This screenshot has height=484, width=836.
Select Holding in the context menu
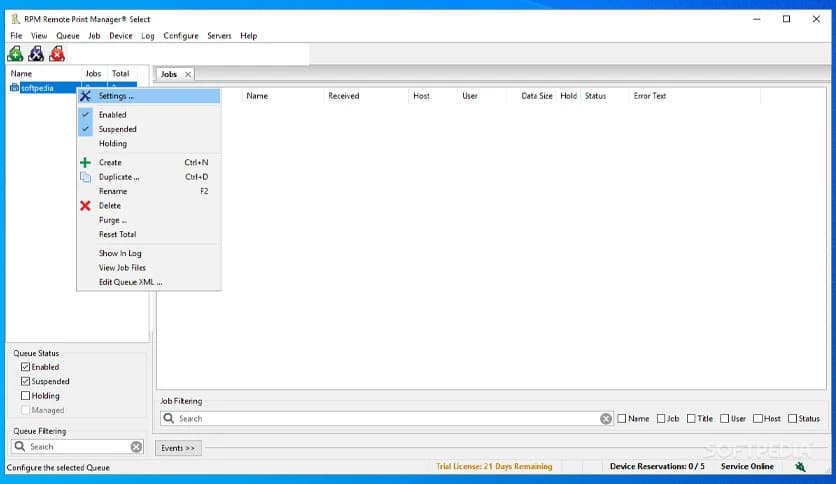[x=149, y=143]
